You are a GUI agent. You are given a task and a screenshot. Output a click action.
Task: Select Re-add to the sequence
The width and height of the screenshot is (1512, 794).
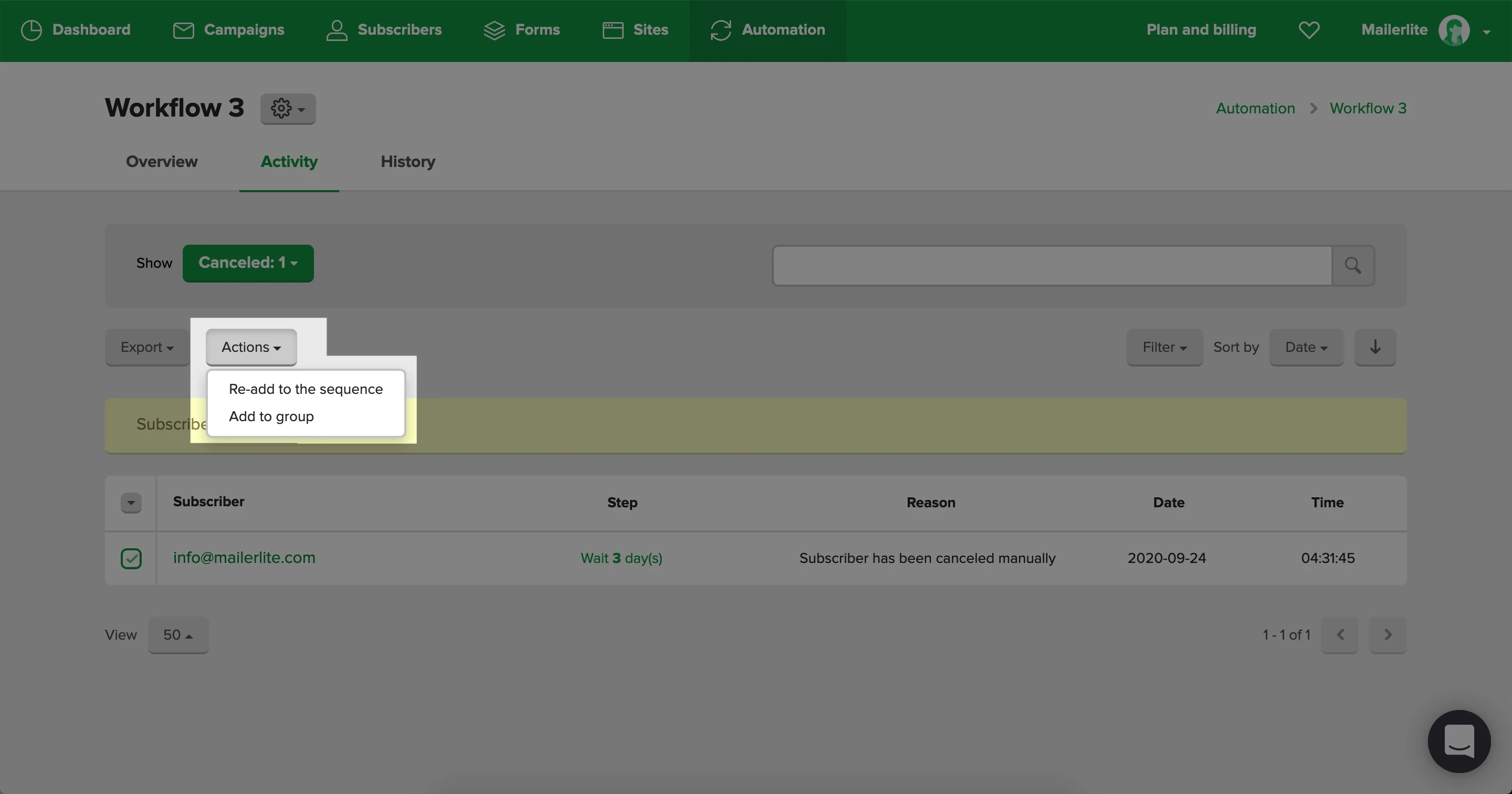(x=305, y=389)
